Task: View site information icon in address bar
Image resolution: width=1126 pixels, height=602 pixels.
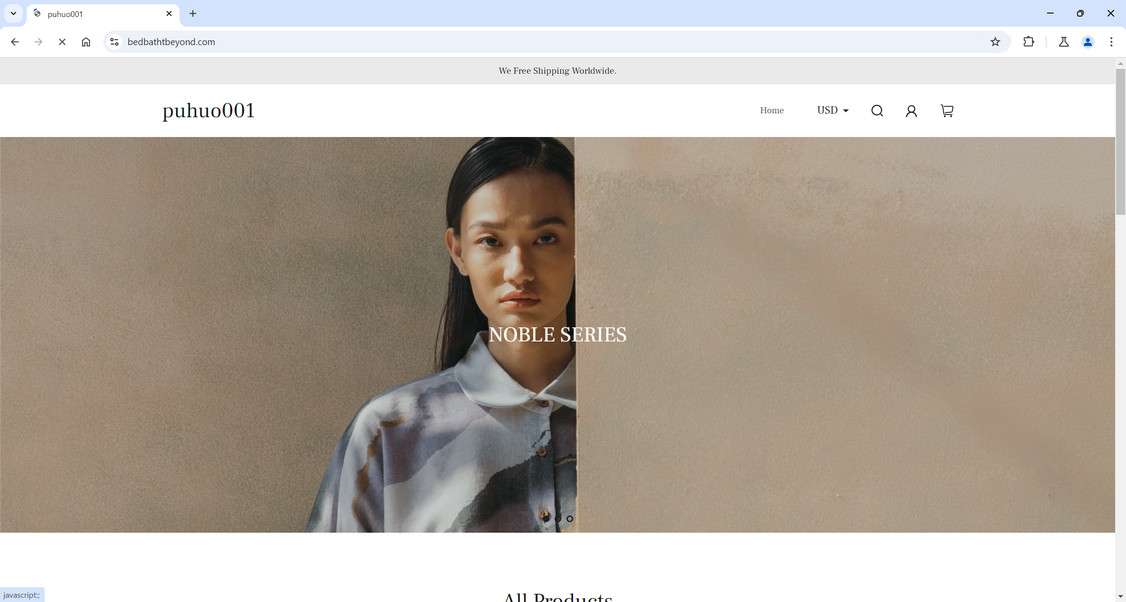Action: tap(114, 42)
